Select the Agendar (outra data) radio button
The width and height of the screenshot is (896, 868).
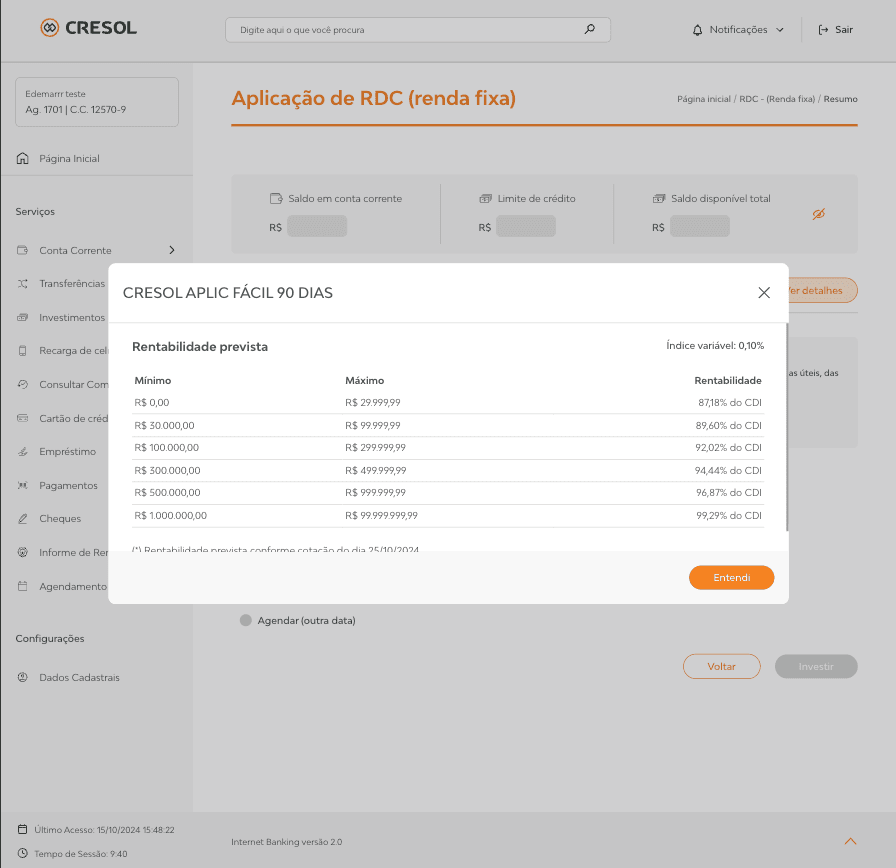click(x=246, y=620)
